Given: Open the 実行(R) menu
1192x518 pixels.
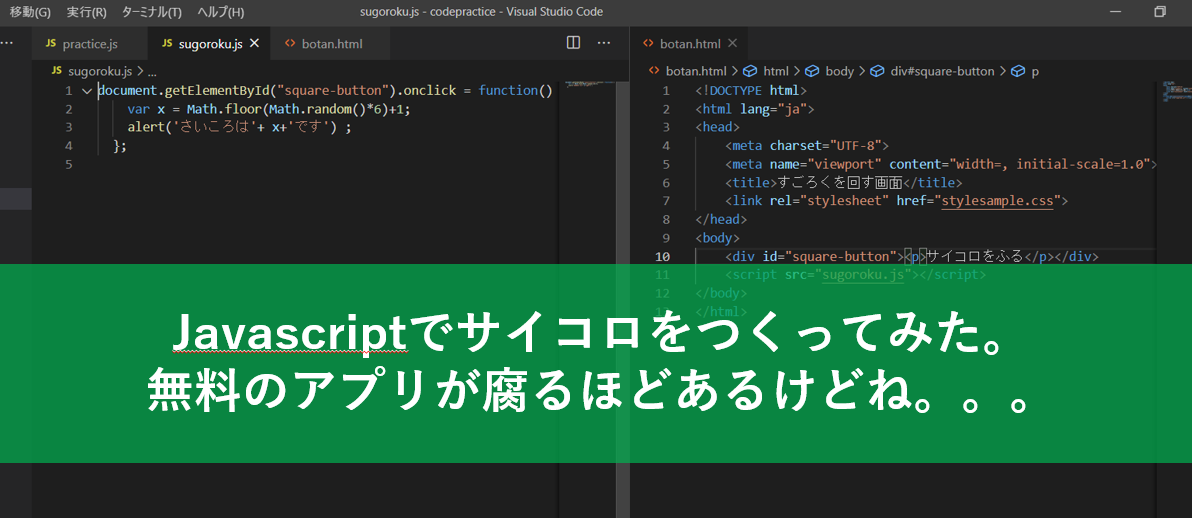Looking at the screenshot, I should click(86, 12).
